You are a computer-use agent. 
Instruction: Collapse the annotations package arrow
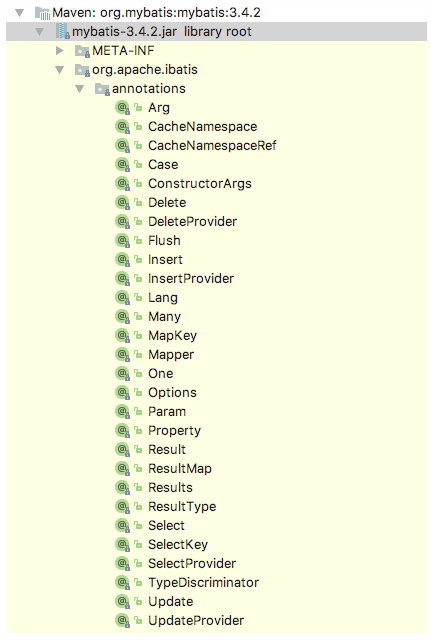click(80, 89)
